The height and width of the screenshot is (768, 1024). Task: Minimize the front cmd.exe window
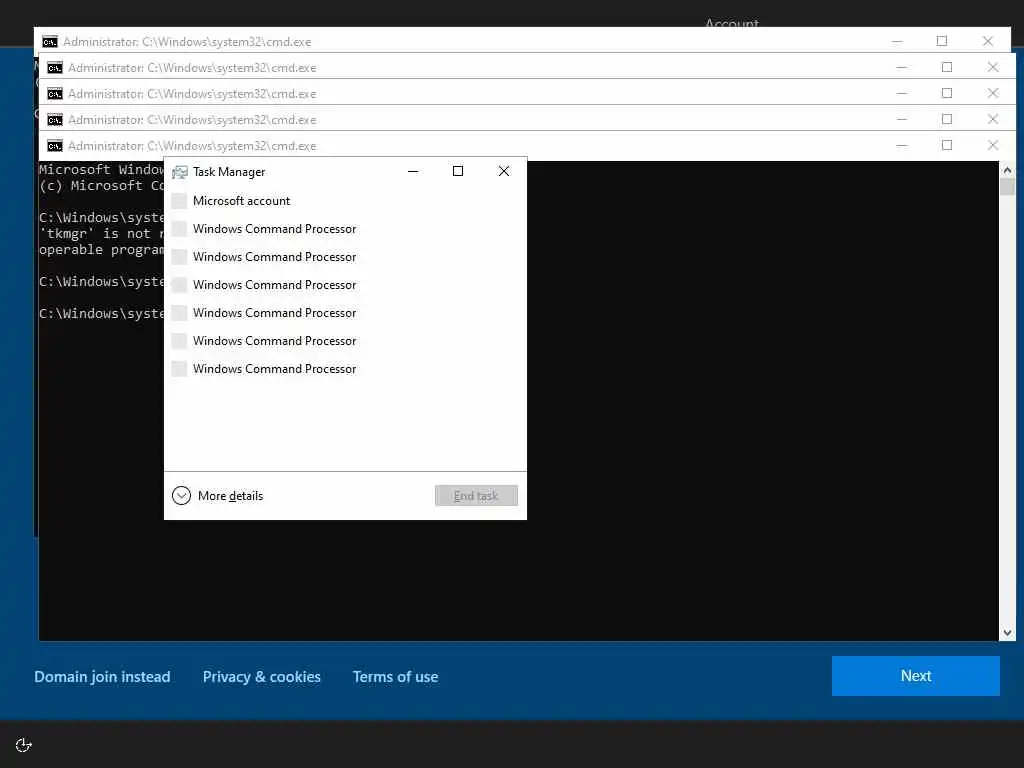(901, 146)
